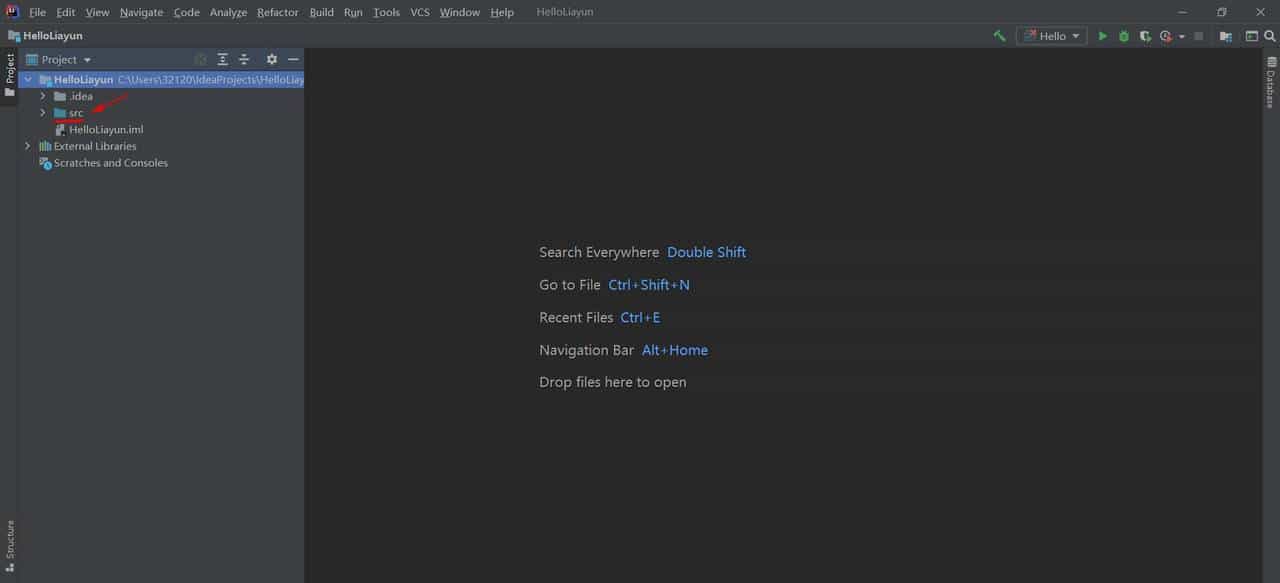Collapse all nodes in the Project tree
Viewport: 1280px width, 583px height.
(244, 59)
